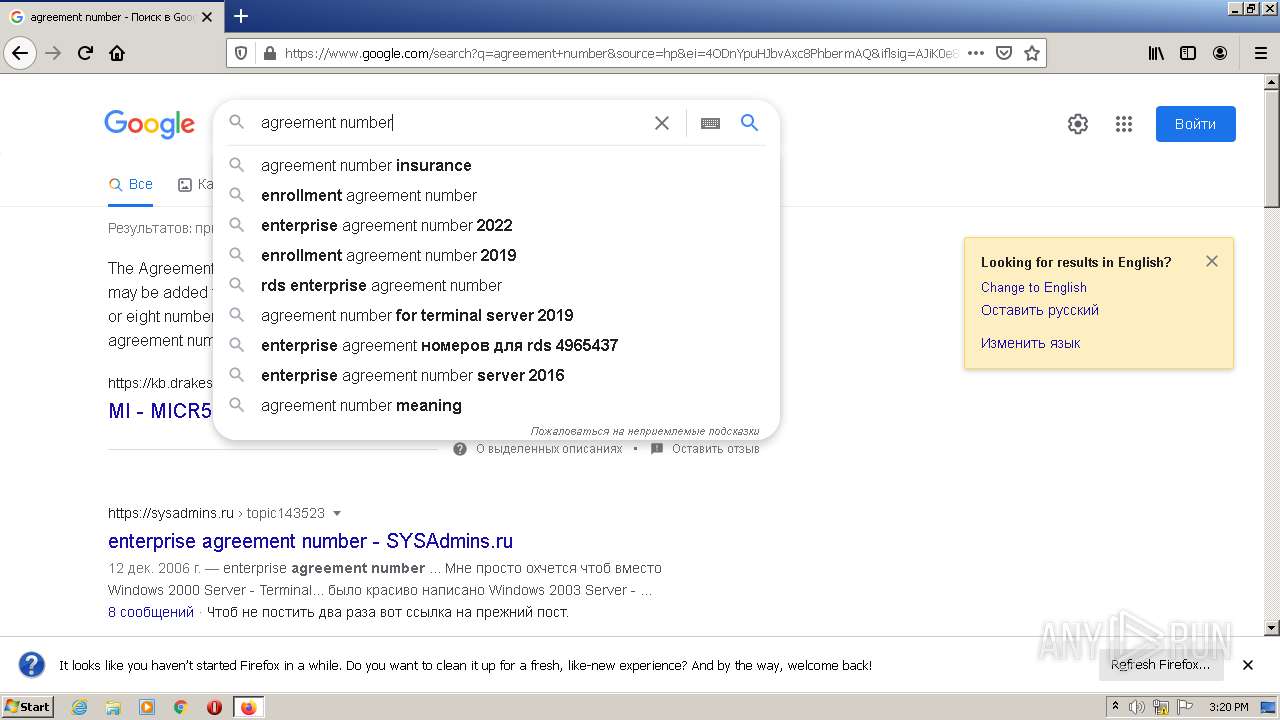The width and height of the screenshot is (1280, 720).
Task: Choose suggestion agreement number meaning
Action: tap(496, 405)
